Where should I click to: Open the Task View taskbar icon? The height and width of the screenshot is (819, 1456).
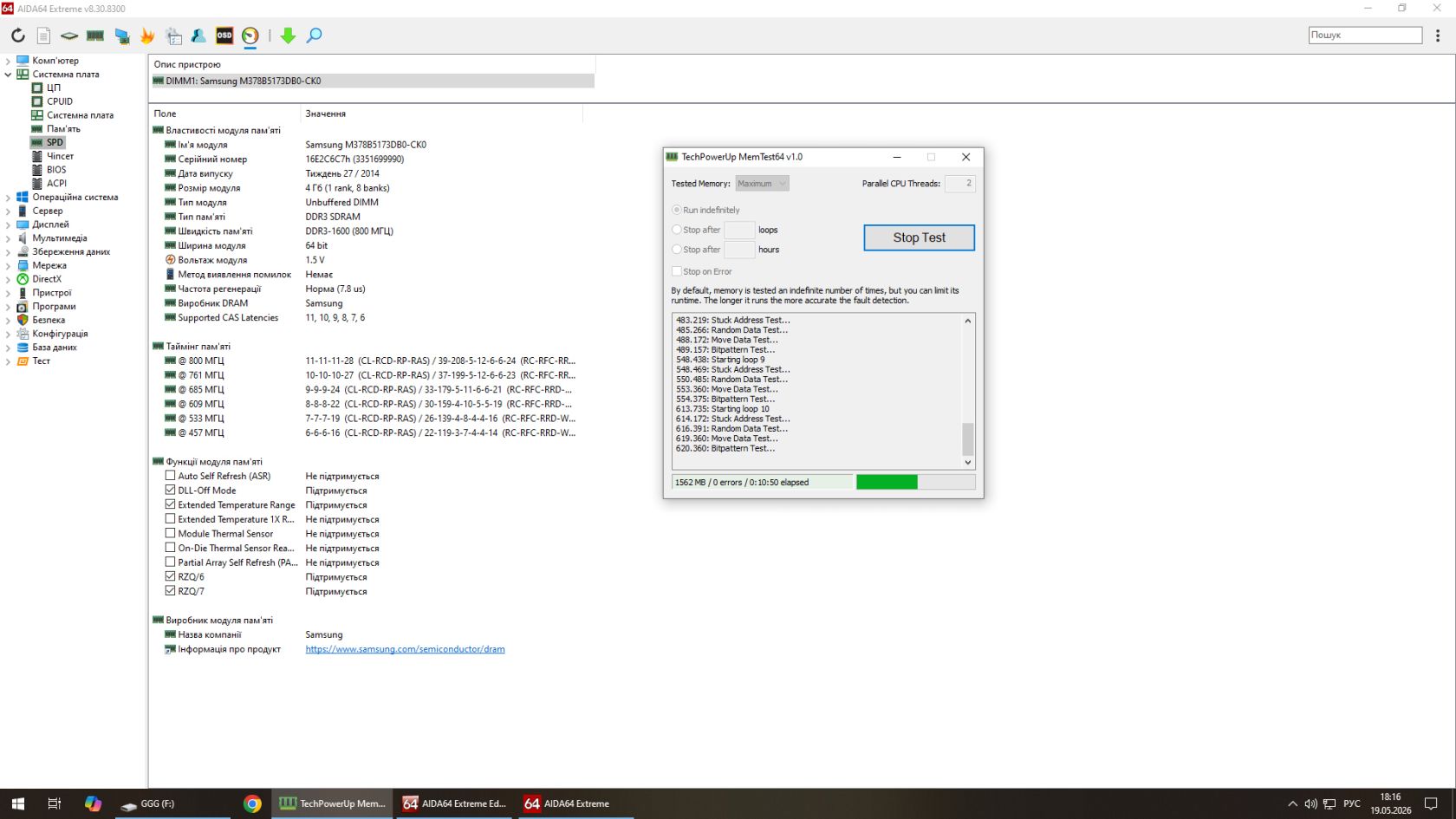[x=55, y=803]
